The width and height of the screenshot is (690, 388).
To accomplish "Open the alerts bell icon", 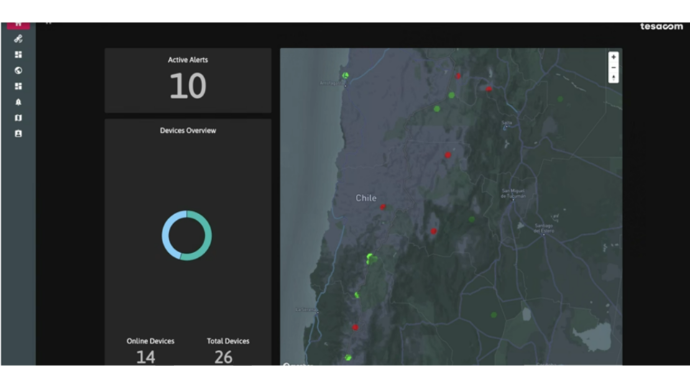I will coord(18,102).
